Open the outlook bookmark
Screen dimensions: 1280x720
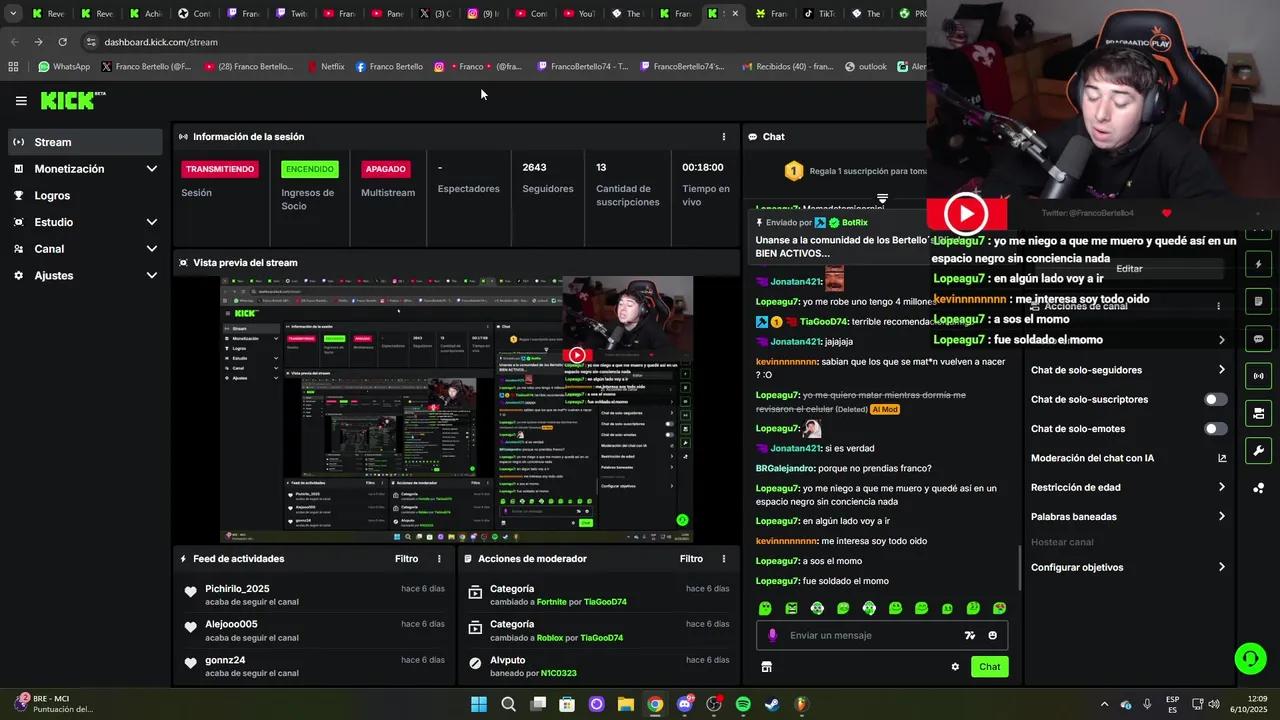(x=866, y=67)
